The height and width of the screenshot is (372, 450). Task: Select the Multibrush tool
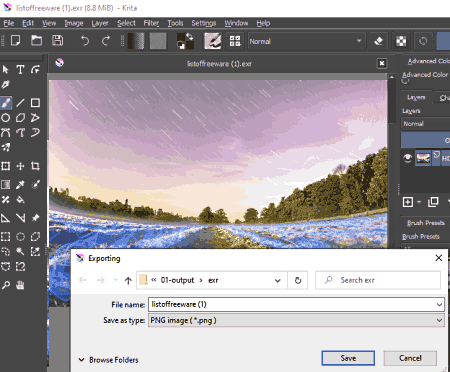[x=5, y=147]
